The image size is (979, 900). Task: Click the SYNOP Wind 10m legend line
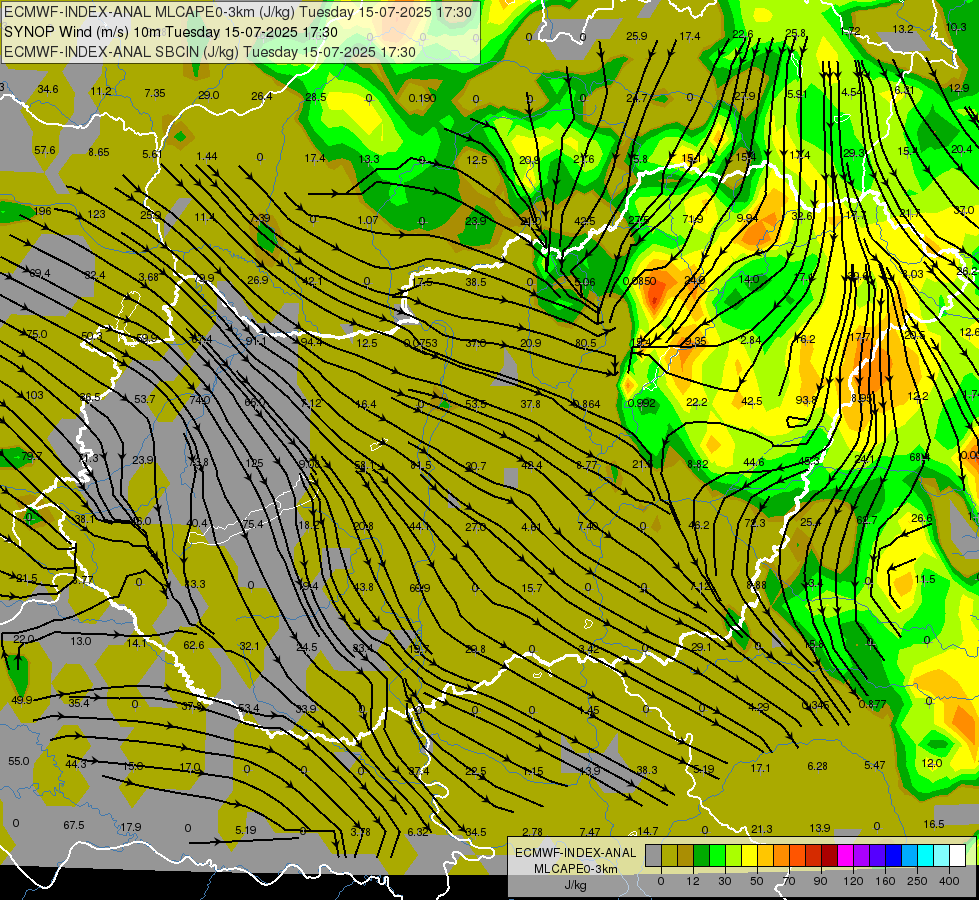pos(170,32)
